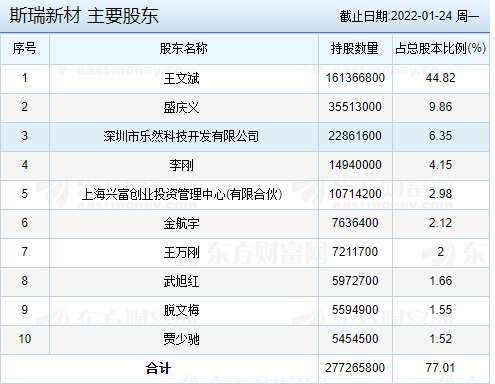Click shareholder name 脱文梅
The image size is (495, 384).
181,310
